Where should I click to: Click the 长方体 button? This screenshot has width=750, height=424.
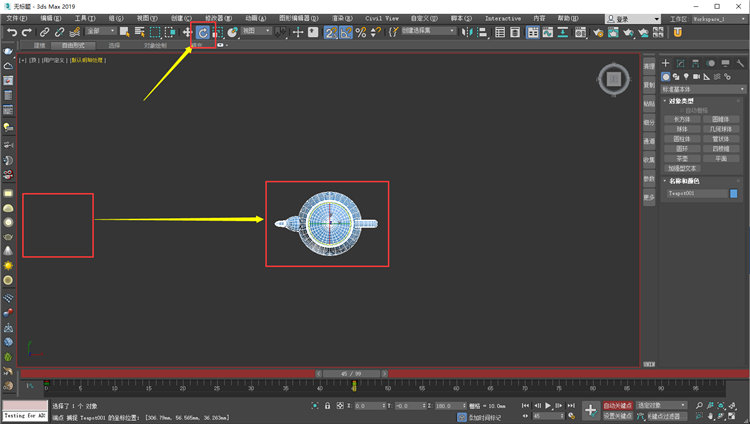(x=682, y=119)
